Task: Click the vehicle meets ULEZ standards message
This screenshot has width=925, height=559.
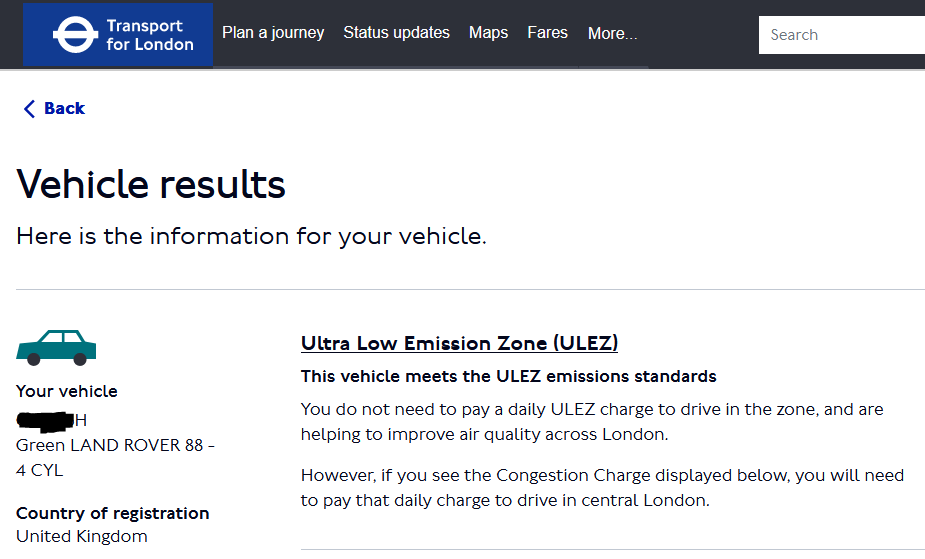Action: [x=508, y=377]
